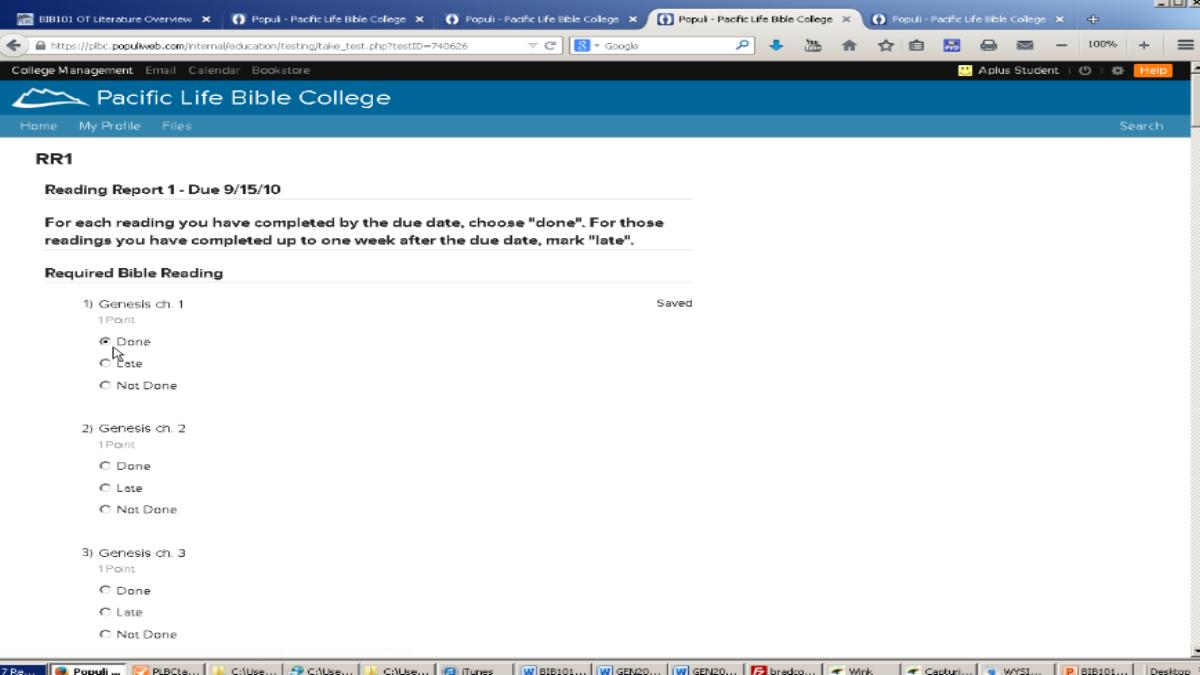Open the Bookstore link in top bar
This screenshot has width=1200, height=675.
click(281, 71)
